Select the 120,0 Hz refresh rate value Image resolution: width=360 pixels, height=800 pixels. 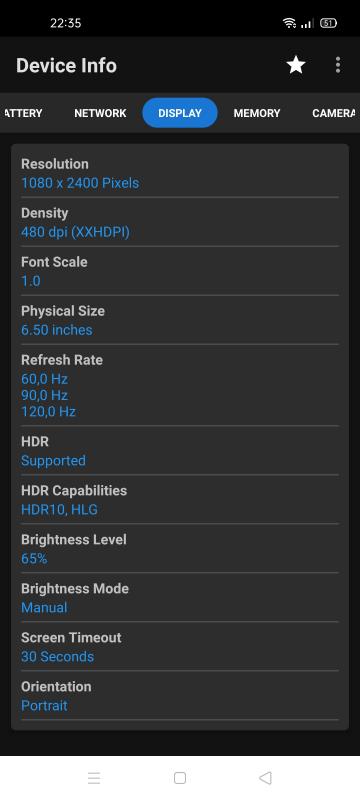pyautogui.click(x=48, y=411)
